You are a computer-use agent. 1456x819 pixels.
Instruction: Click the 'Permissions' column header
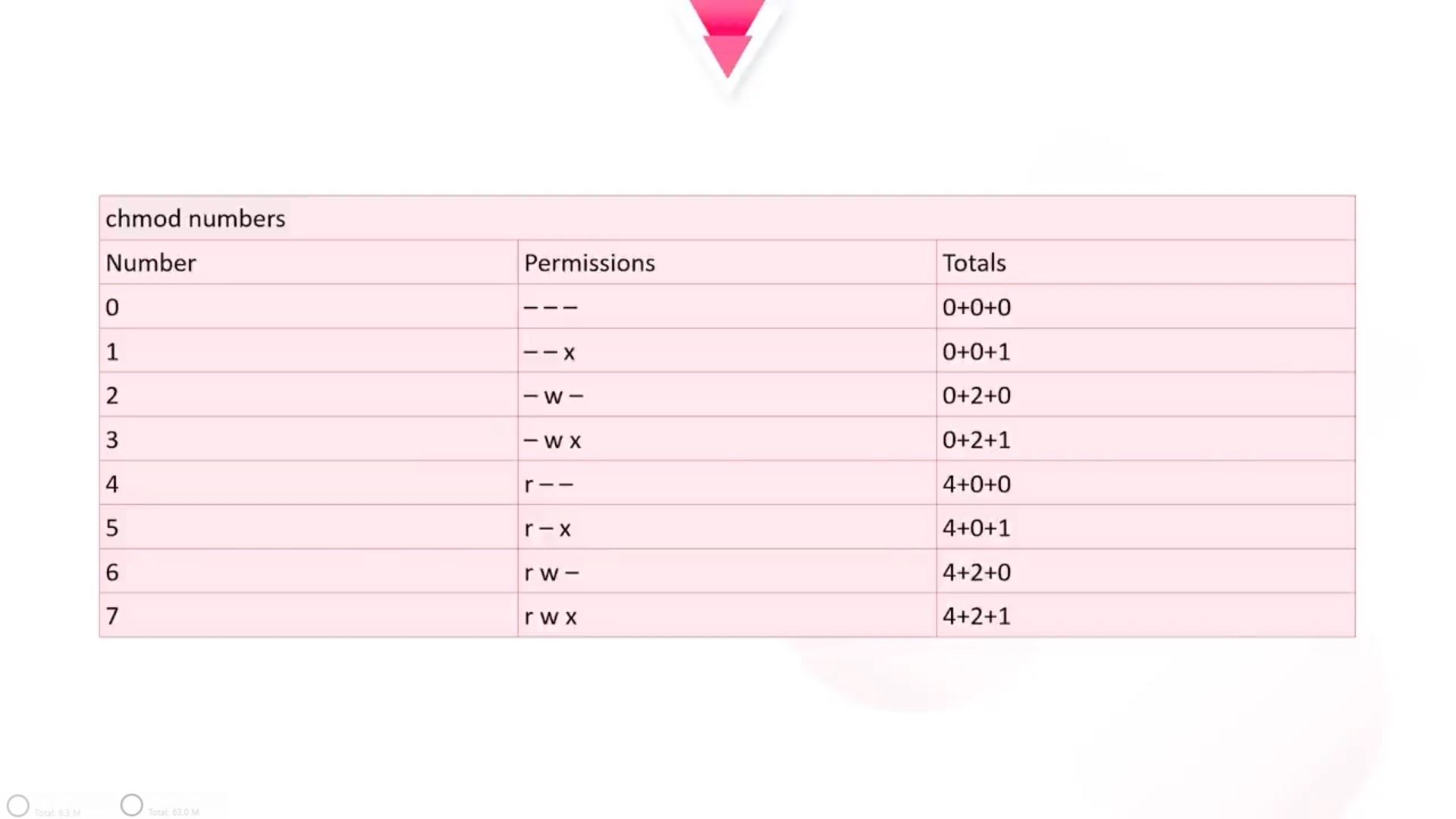pos(589,263)
